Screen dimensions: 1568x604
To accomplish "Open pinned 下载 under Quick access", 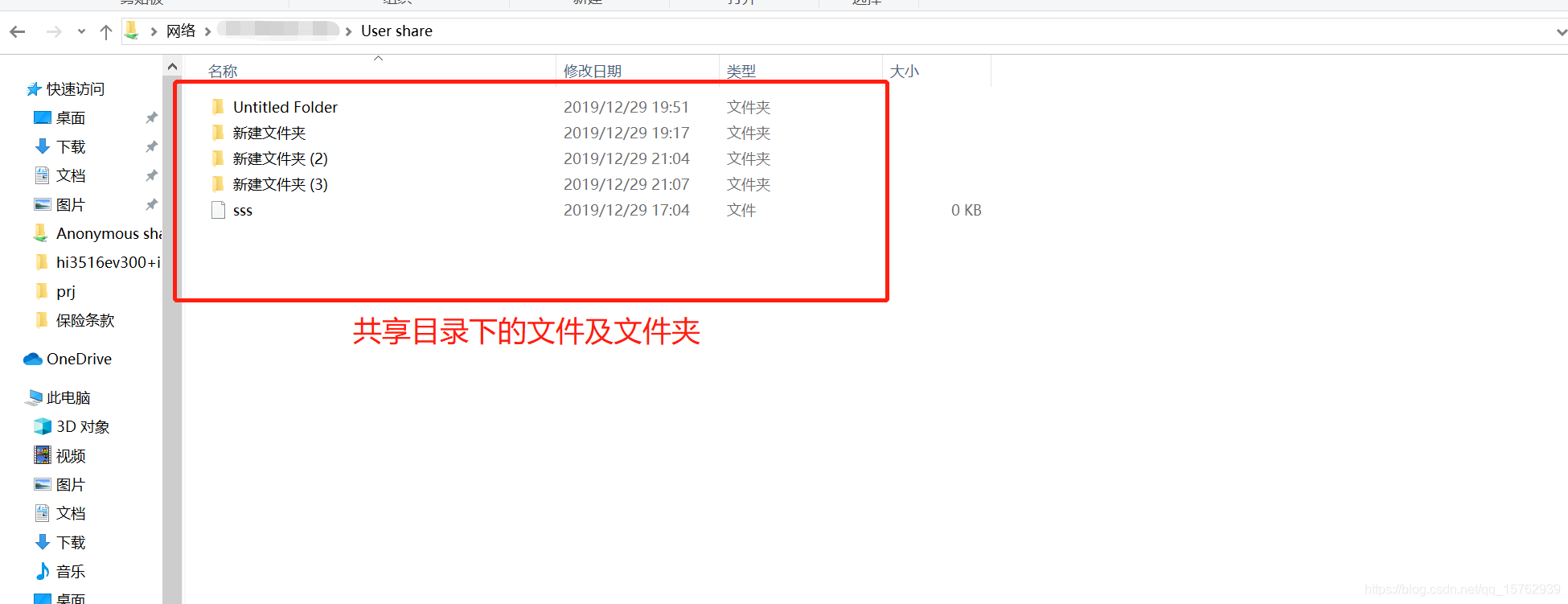I will pos(71,146).
